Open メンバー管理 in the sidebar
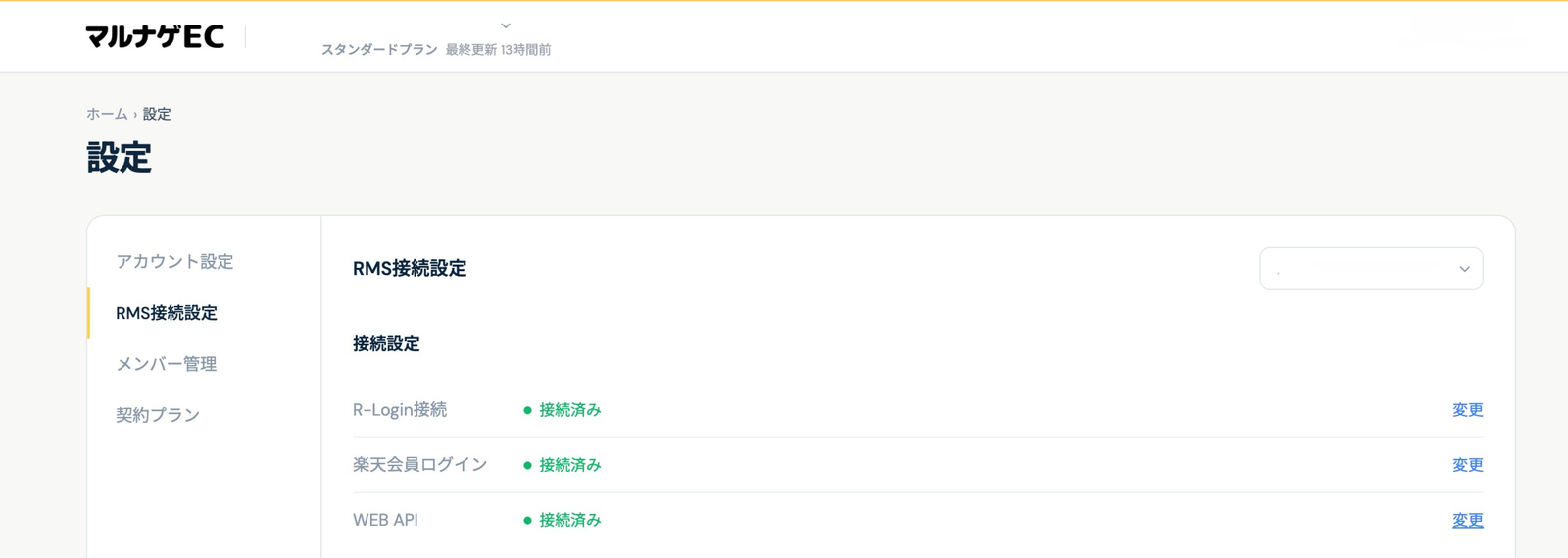1568x558 pixels. point(167,364)
